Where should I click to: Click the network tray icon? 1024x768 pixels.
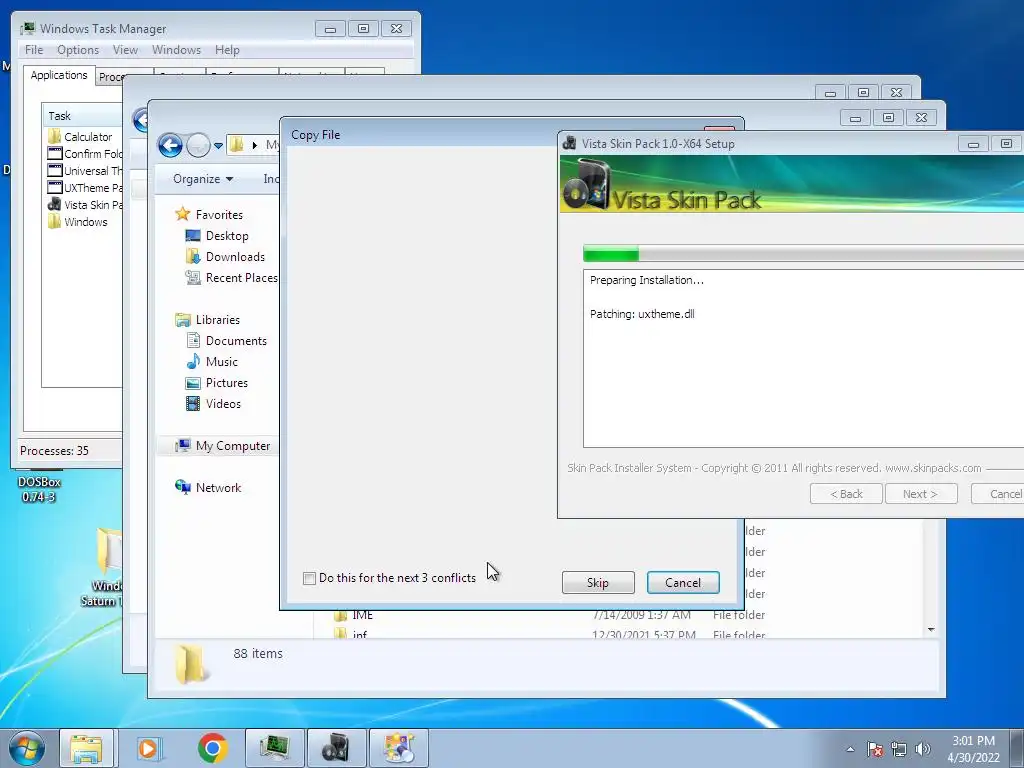(899, 749)
